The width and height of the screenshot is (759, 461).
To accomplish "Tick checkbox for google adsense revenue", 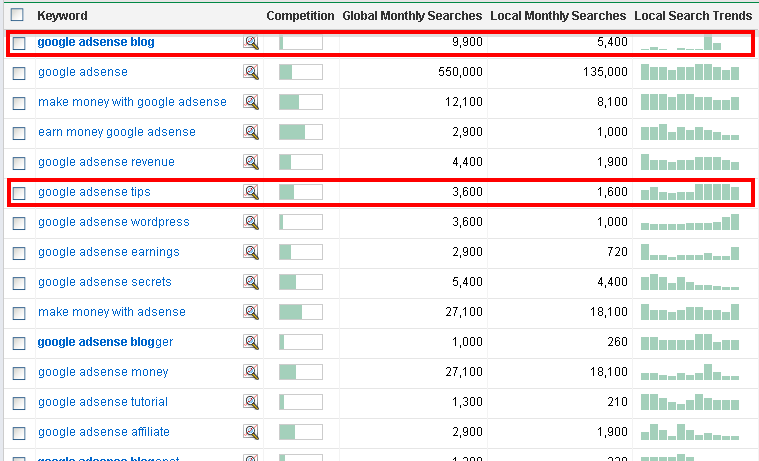I will pos(19,164).
